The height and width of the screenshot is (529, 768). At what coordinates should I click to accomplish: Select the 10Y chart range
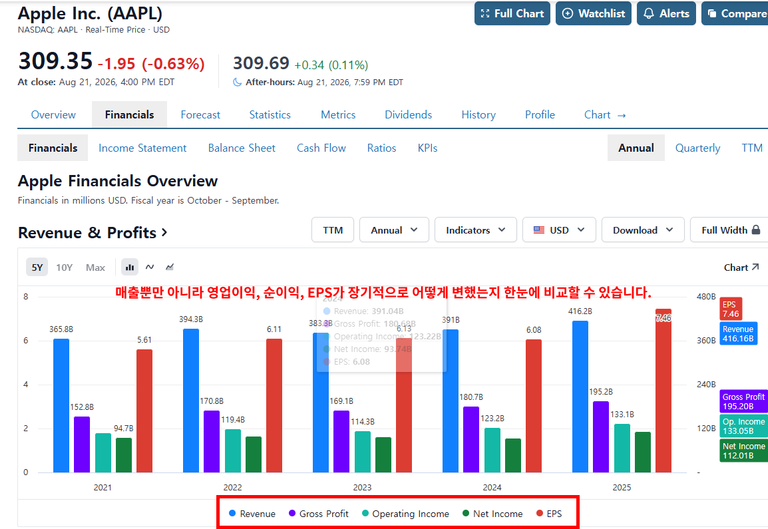coord(64,267)
